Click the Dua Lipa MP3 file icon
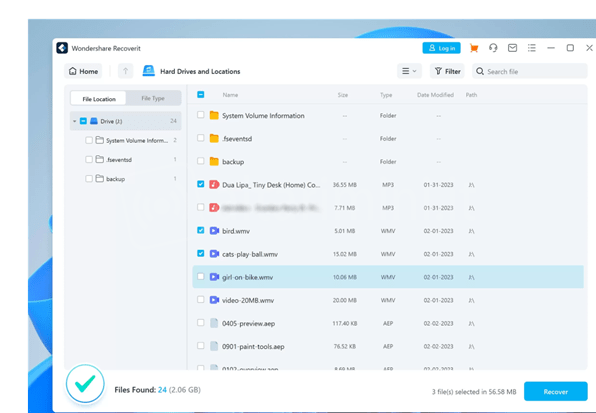The width and height of the screenshot is (596, 413). coord(214,185)
